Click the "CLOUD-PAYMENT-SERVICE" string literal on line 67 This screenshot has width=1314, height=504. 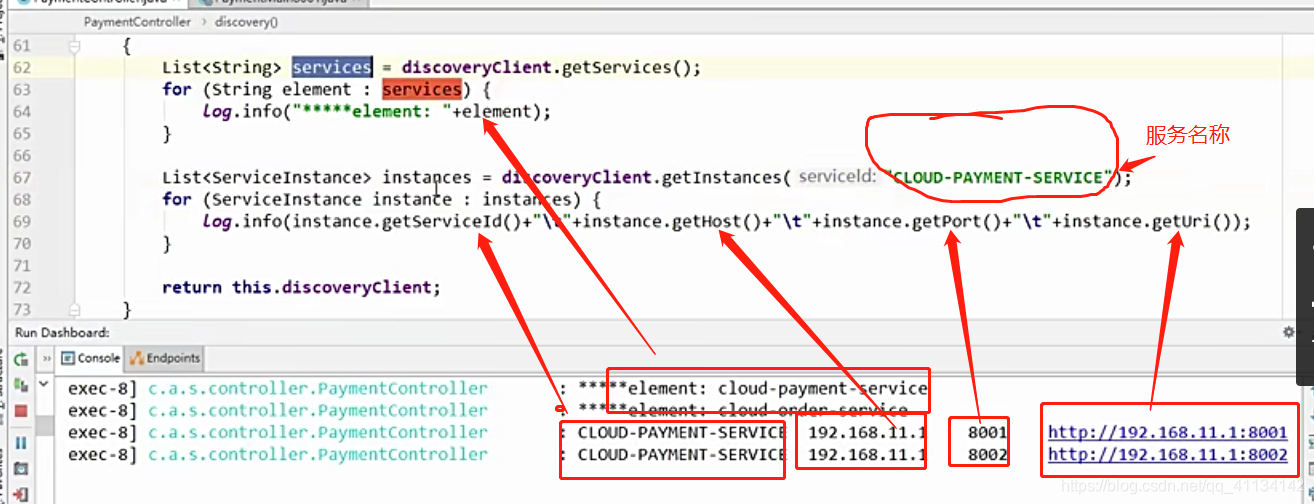click(1000, 177)
